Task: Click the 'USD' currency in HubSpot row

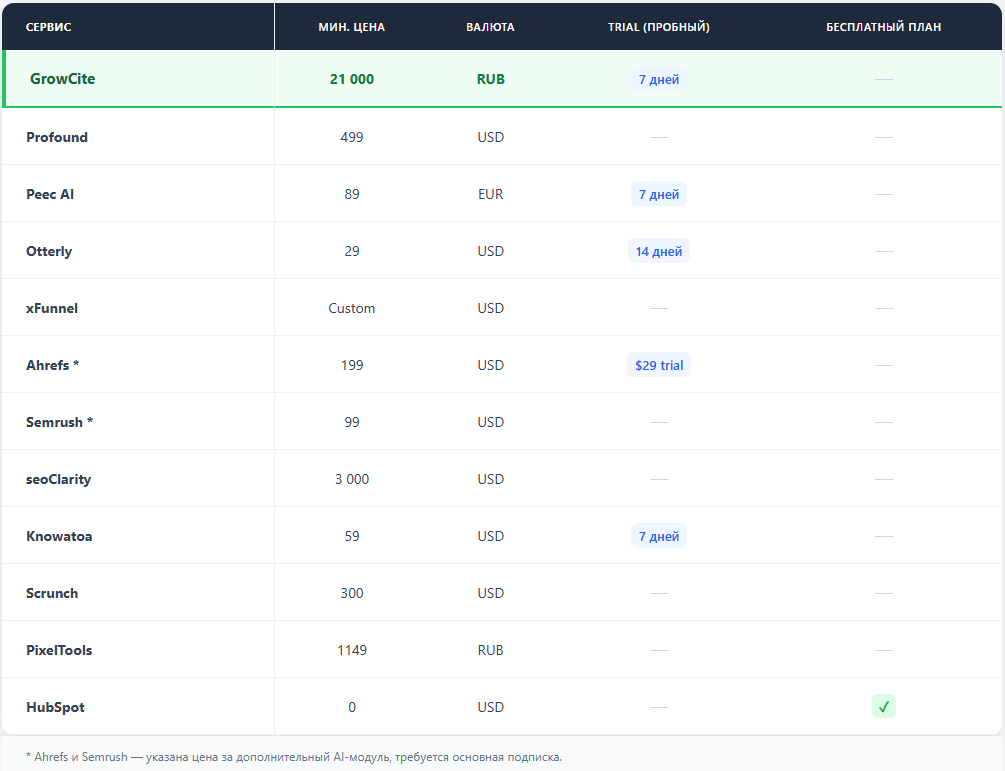Action: pyautogui.click(x=490, y=707)
